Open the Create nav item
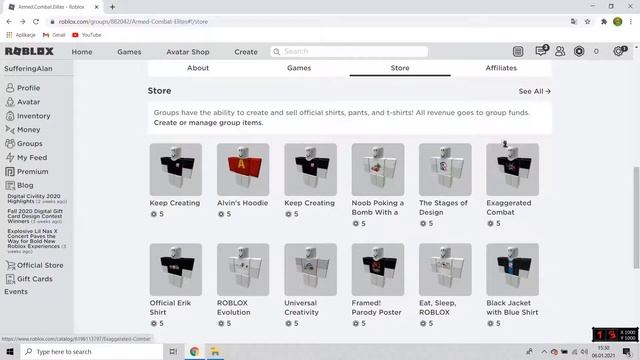 (246, 52)
